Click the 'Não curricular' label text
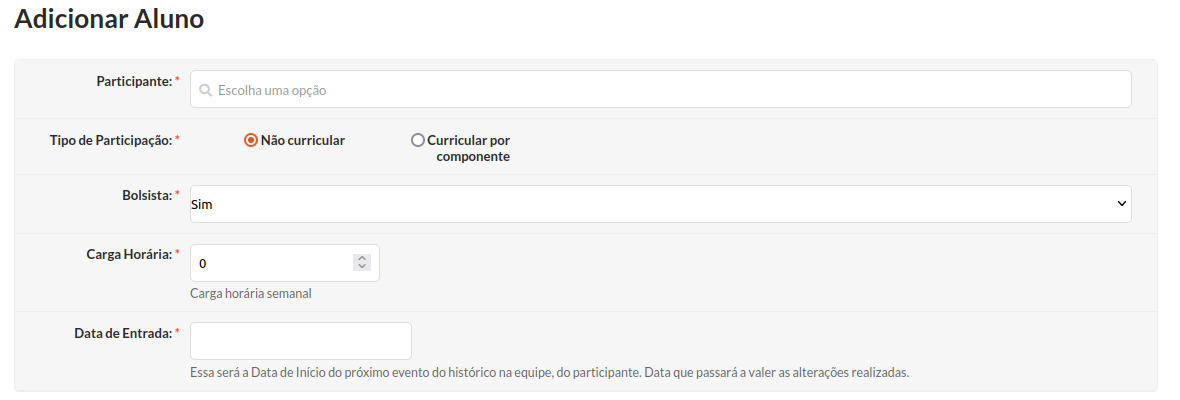Viewport: 1180px width, 400px height. [303, 140]
